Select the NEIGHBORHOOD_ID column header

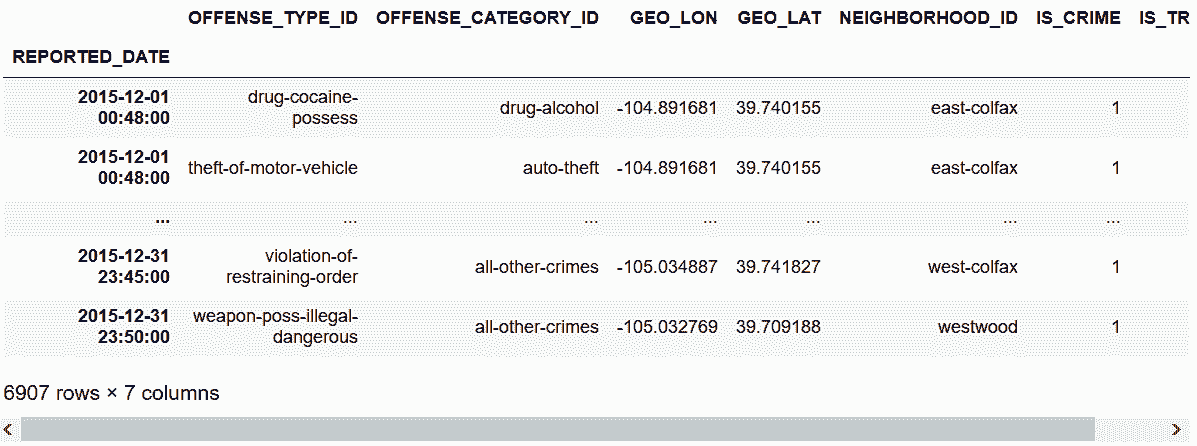(x=929, y=19)
